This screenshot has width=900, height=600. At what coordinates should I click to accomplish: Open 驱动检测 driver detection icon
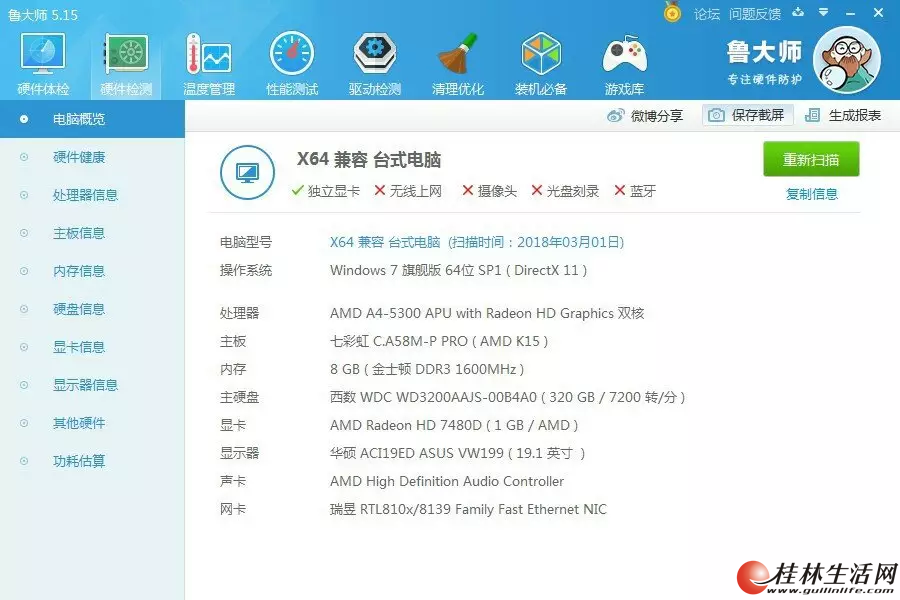coord(374,64)
